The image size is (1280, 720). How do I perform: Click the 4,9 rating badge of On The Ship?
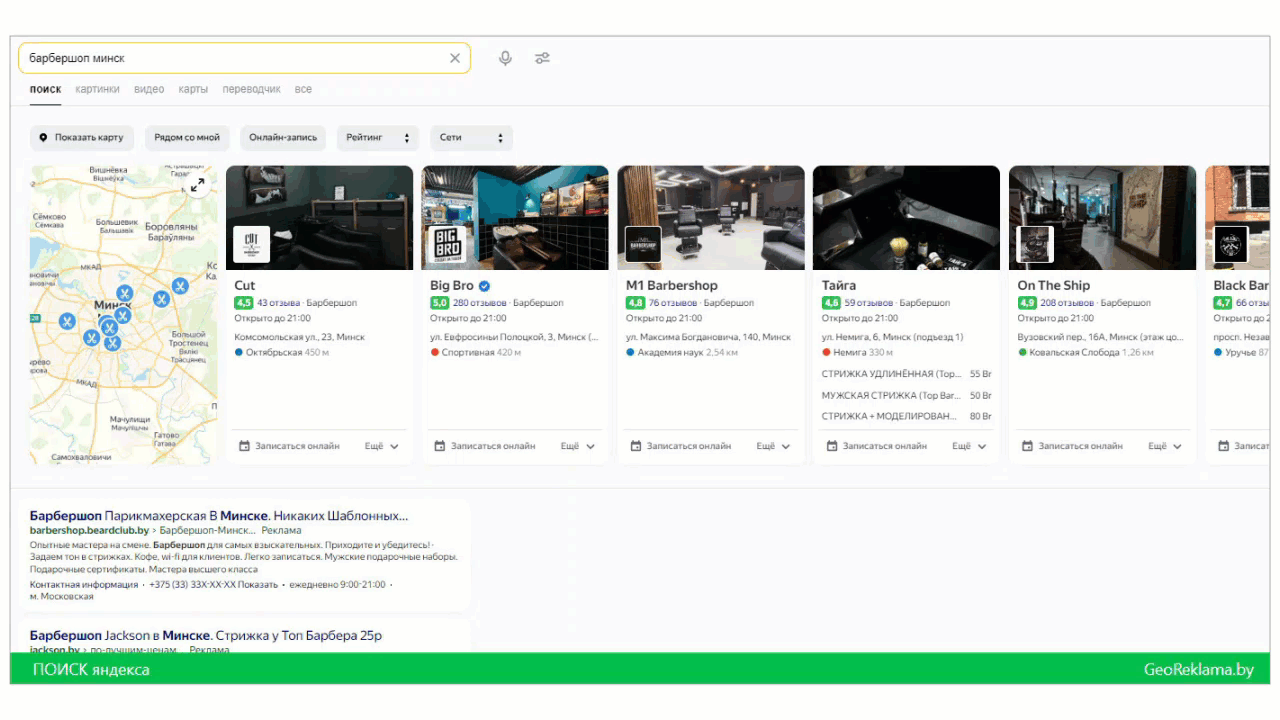[x=1027, y=303]
